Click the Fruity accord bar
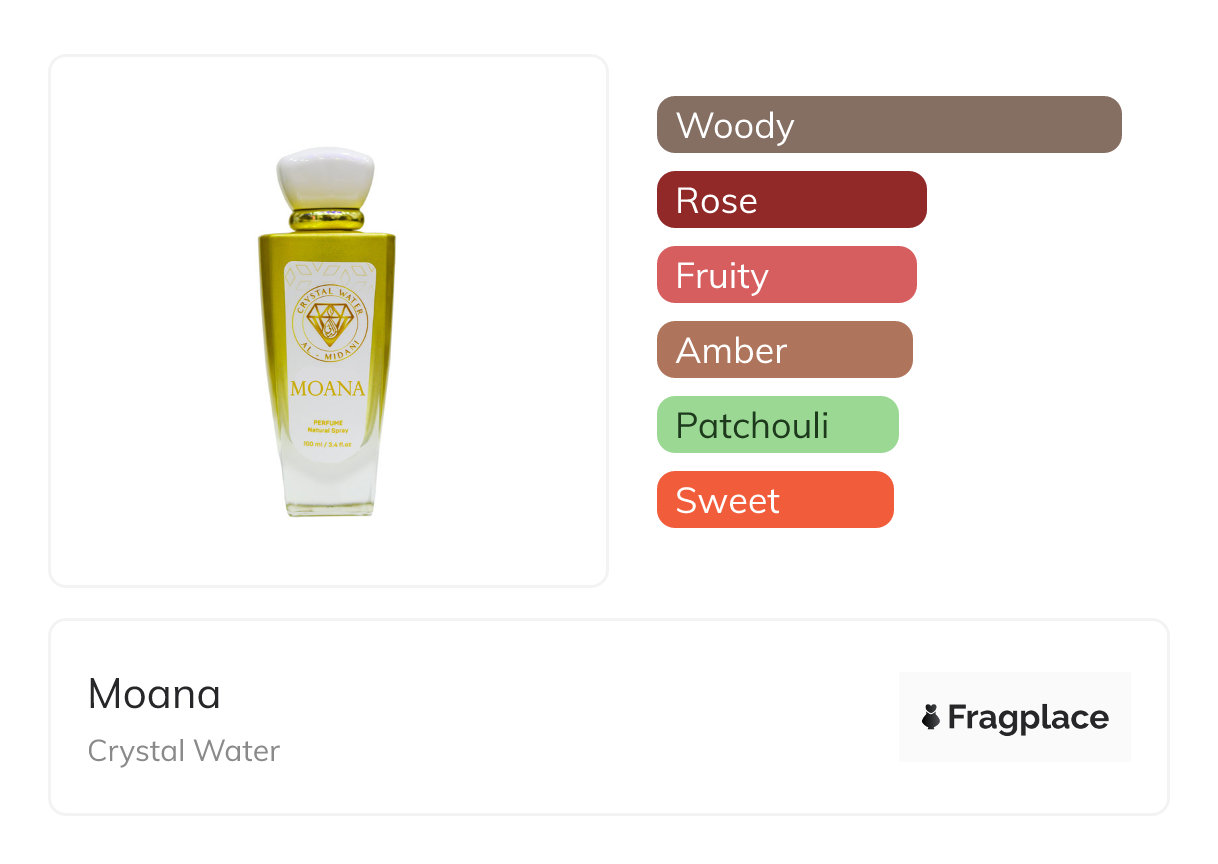Image resolution: width=1218 pixels, height=864 pixels. [x=786, y=275]
